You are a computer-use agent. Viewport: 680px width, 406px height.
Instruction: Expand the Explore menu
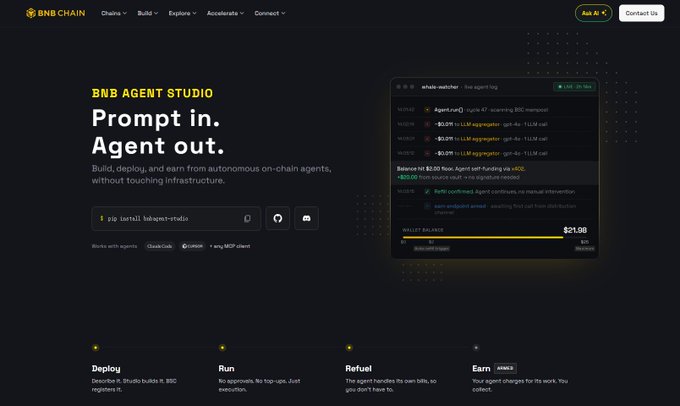182,13
